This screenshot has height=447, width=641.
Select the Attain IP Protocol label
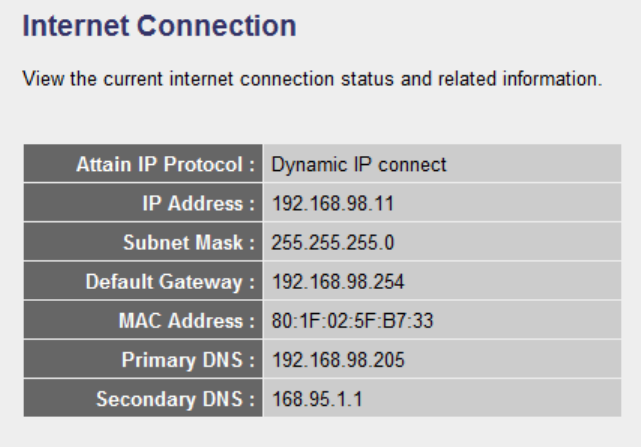[143, 163]
